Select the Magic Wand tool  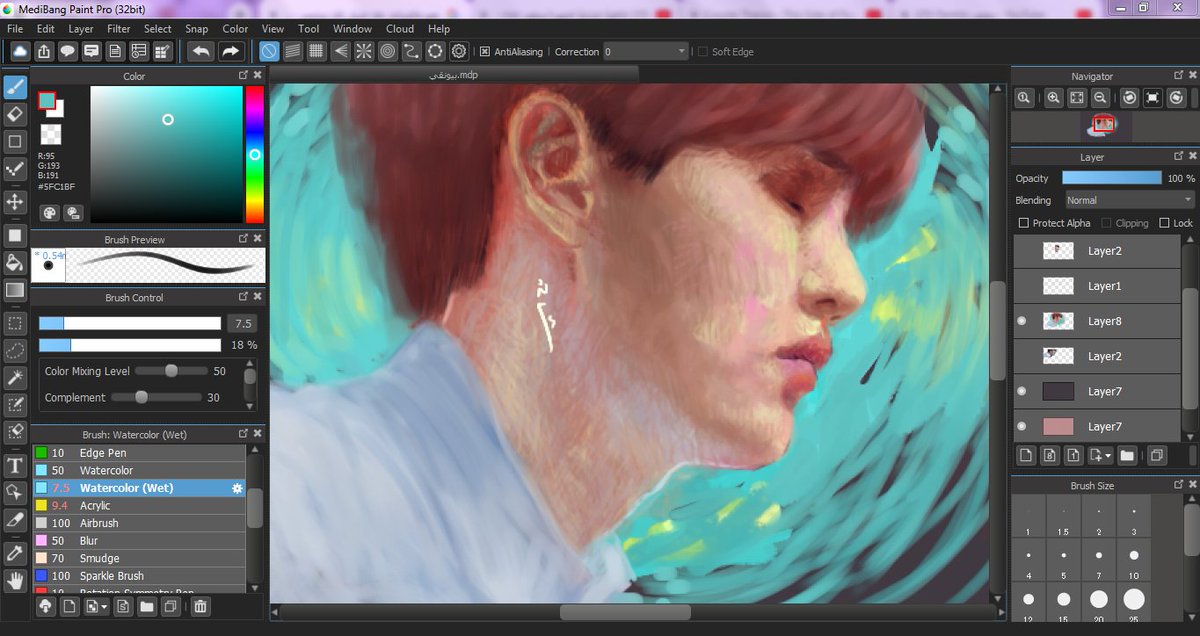click(x=15, y=378)
